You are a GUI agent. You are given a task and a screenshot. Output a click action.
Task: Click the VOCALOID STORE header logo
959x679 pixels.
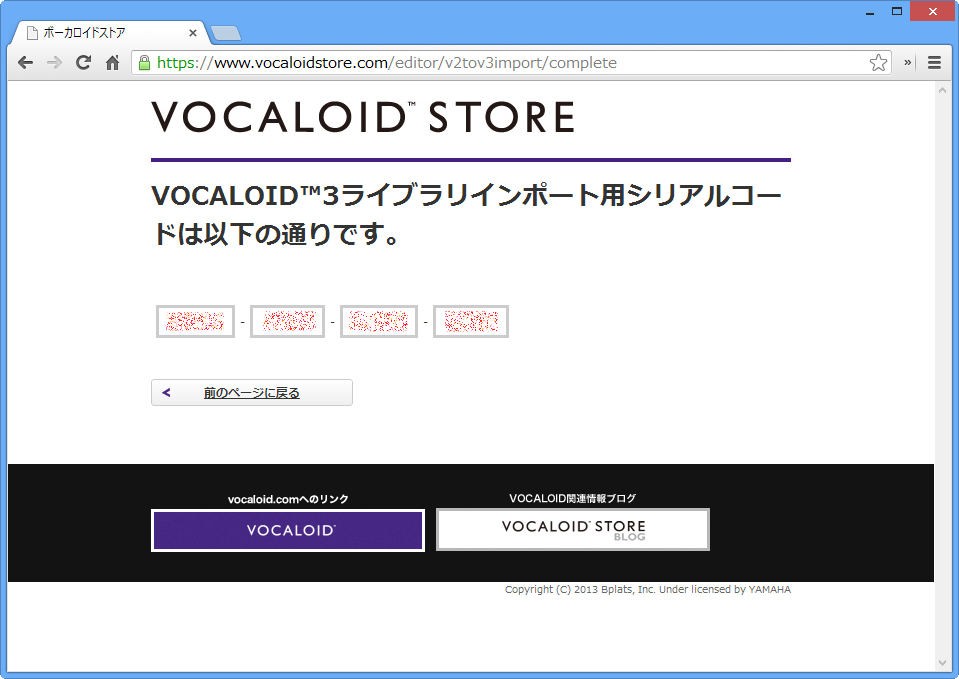click(363, 117)
